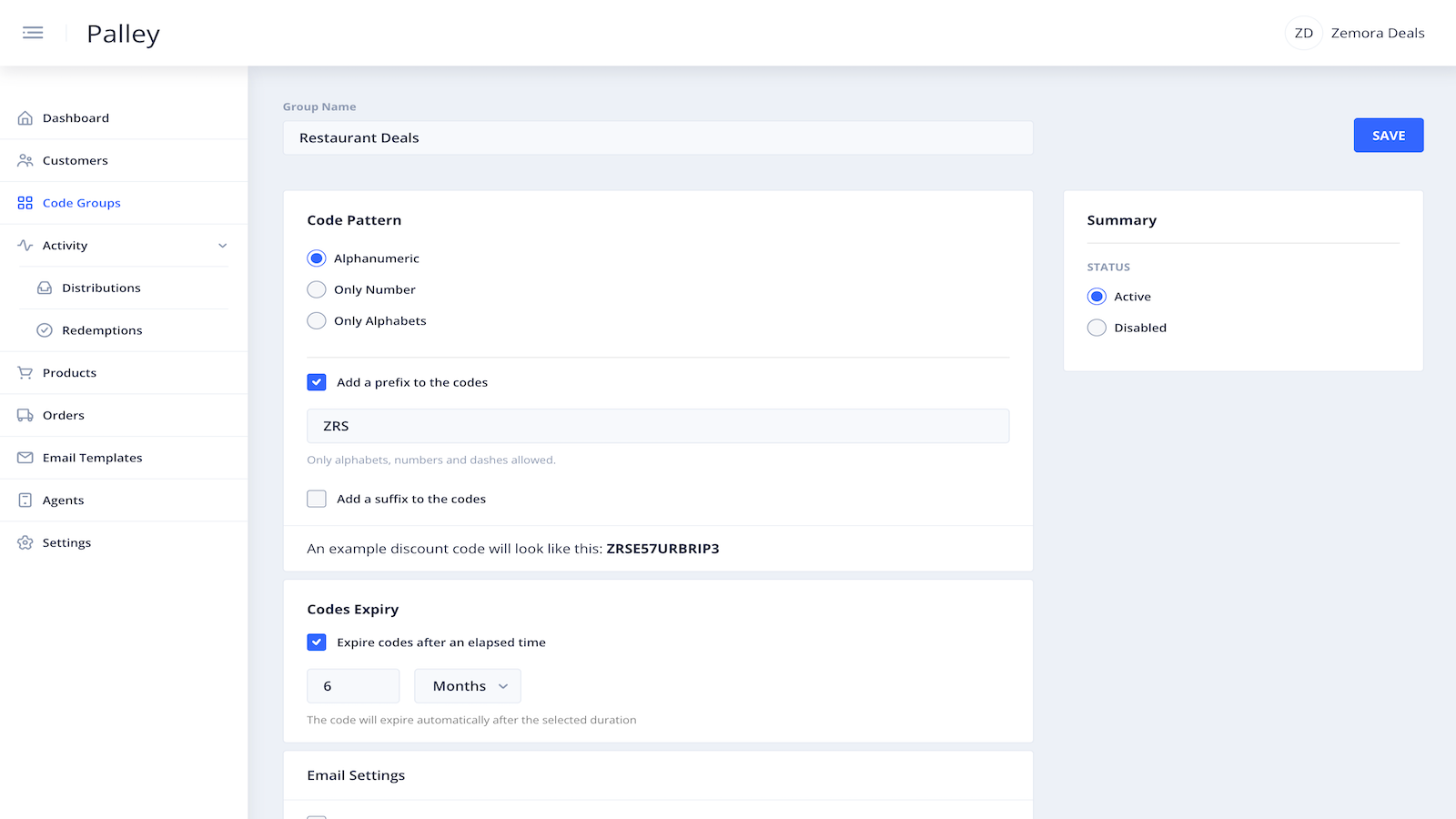This screenshot has height=819, width=1456.
Task: Click the ZD avatar circle
Action: (1304, 33)
